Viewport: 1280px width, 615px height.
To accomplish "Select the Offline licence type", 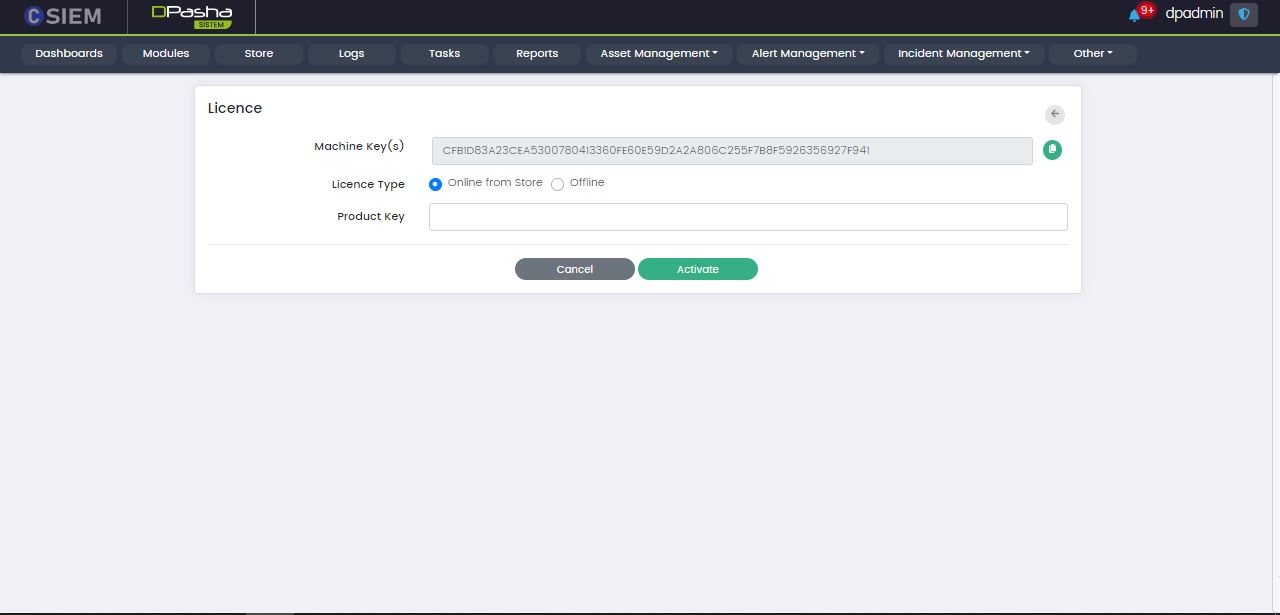I will coord(558,184).
